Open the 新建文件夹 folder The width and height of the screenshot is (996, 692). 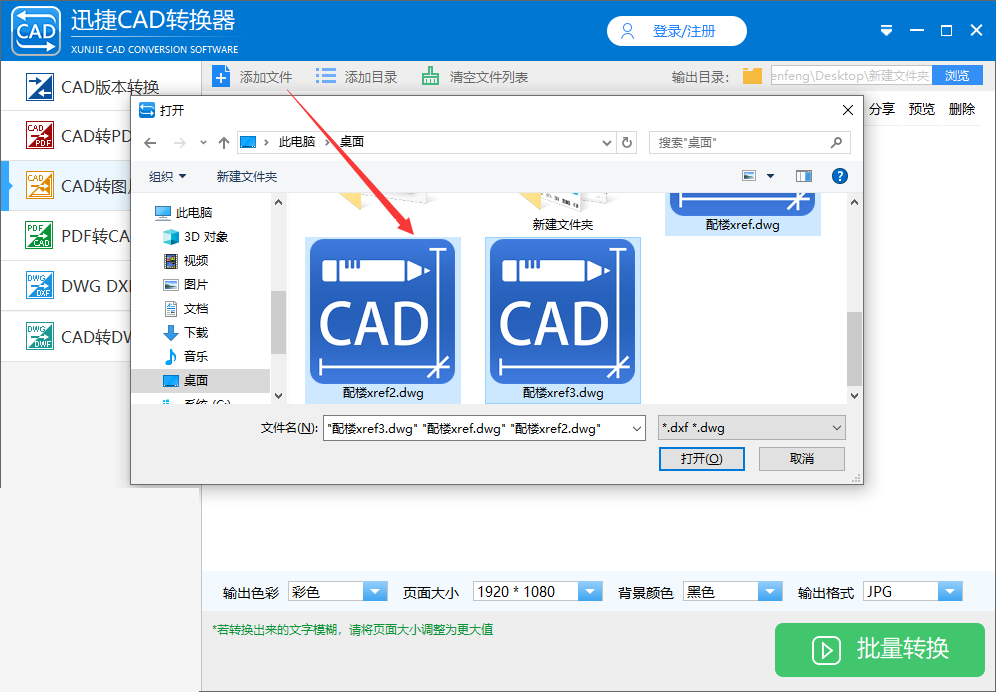pos(562,212)
